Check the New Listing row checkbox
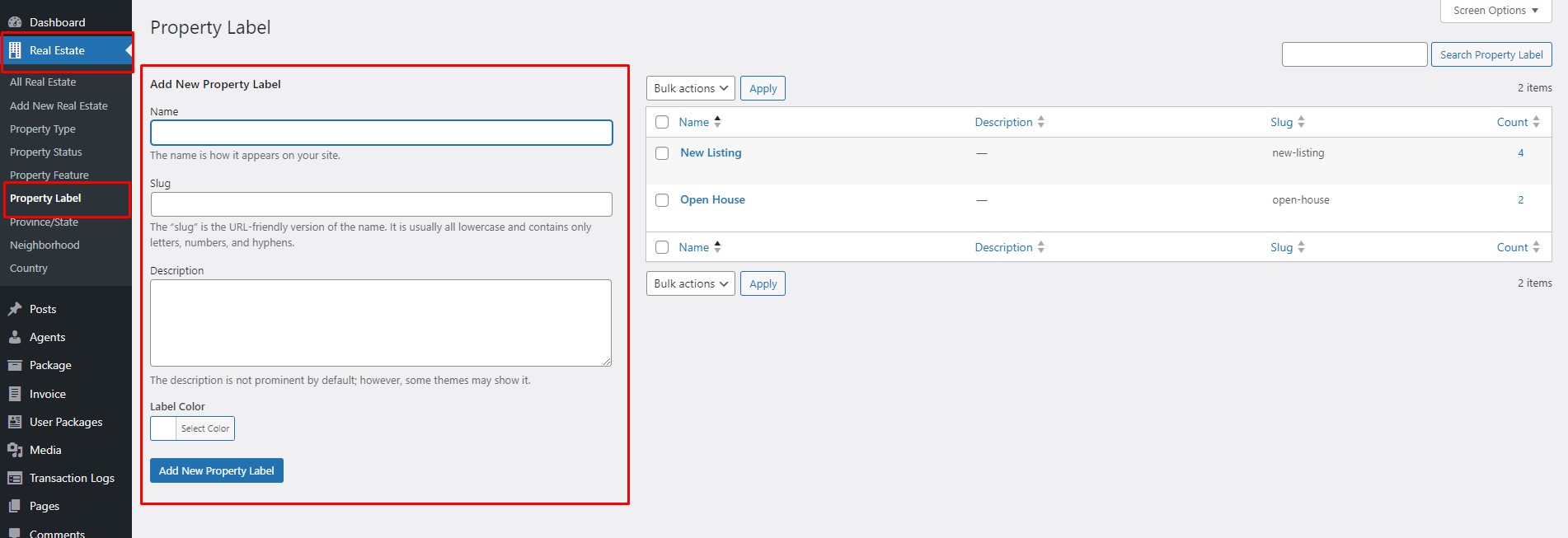Screen dimensions: 1568x538 click(662, 153)
